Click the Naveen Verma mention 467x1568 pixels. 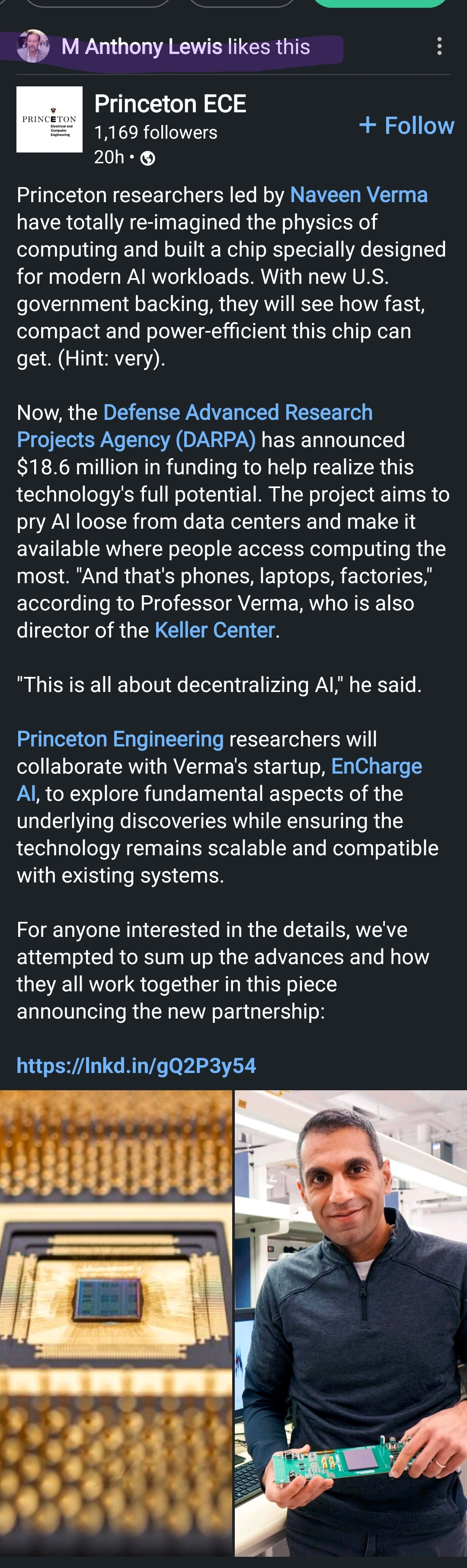(358, 195)
